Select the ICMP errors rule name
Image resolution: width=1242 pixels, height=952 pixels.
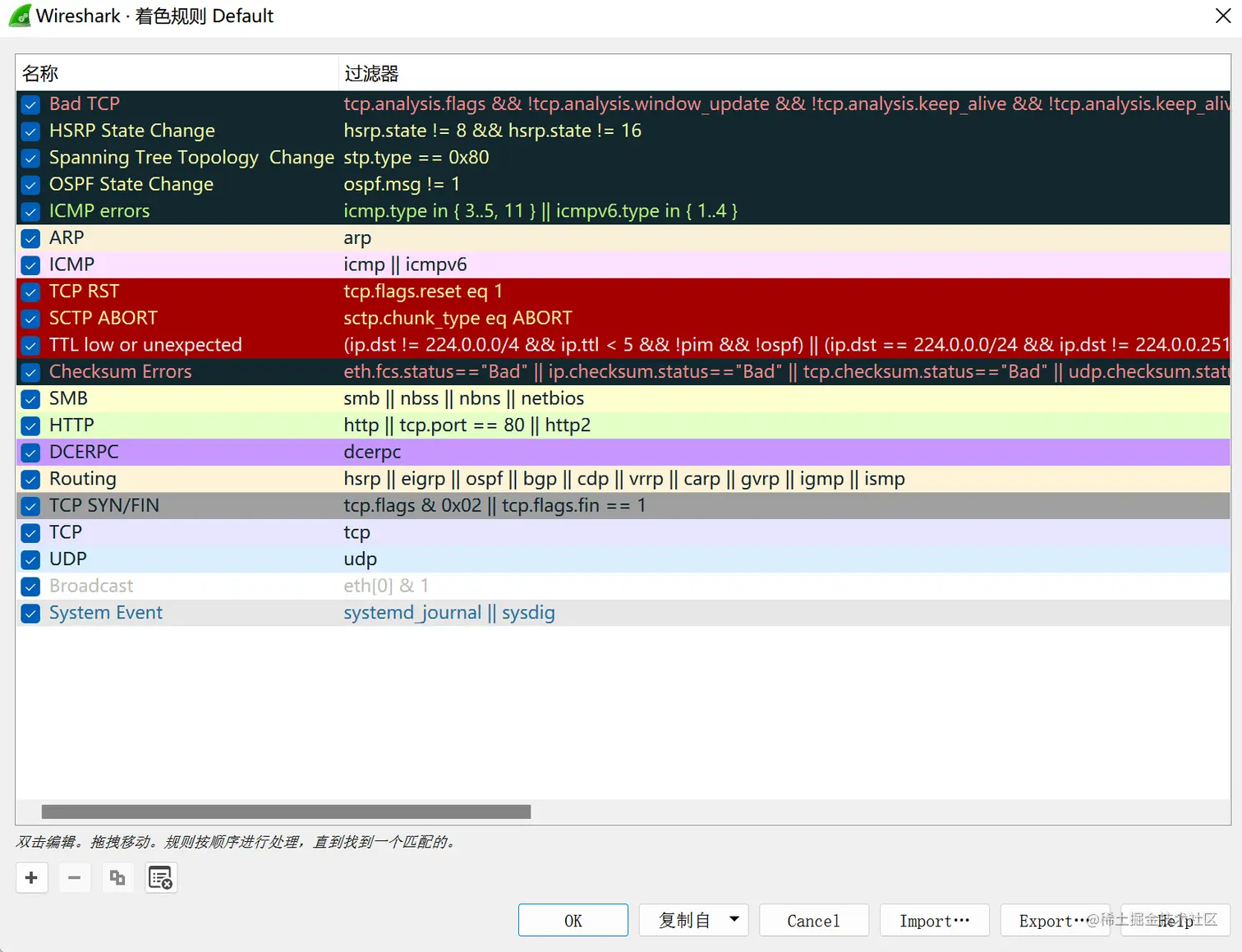[99, 211]
